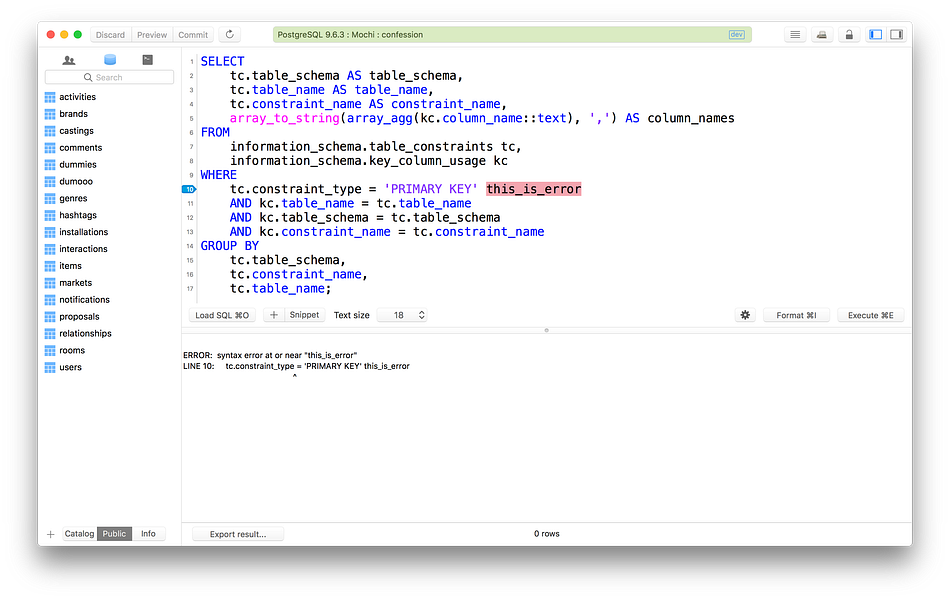Click the Snippet button

304,315
